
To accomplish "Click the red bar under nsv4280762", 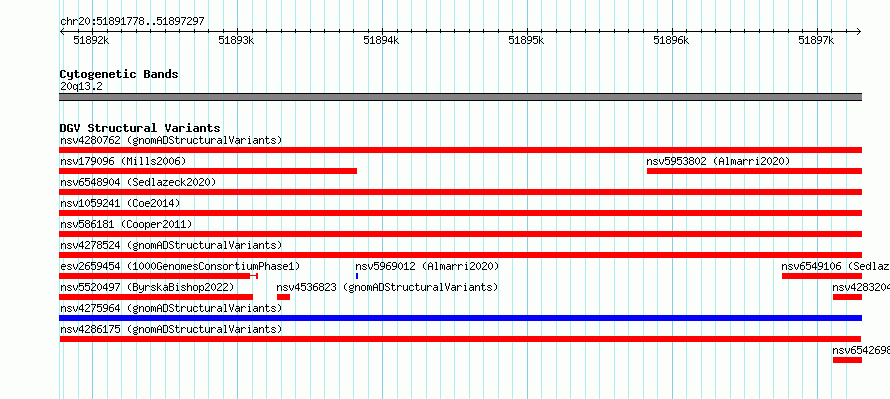I will [x=460, y=150].
